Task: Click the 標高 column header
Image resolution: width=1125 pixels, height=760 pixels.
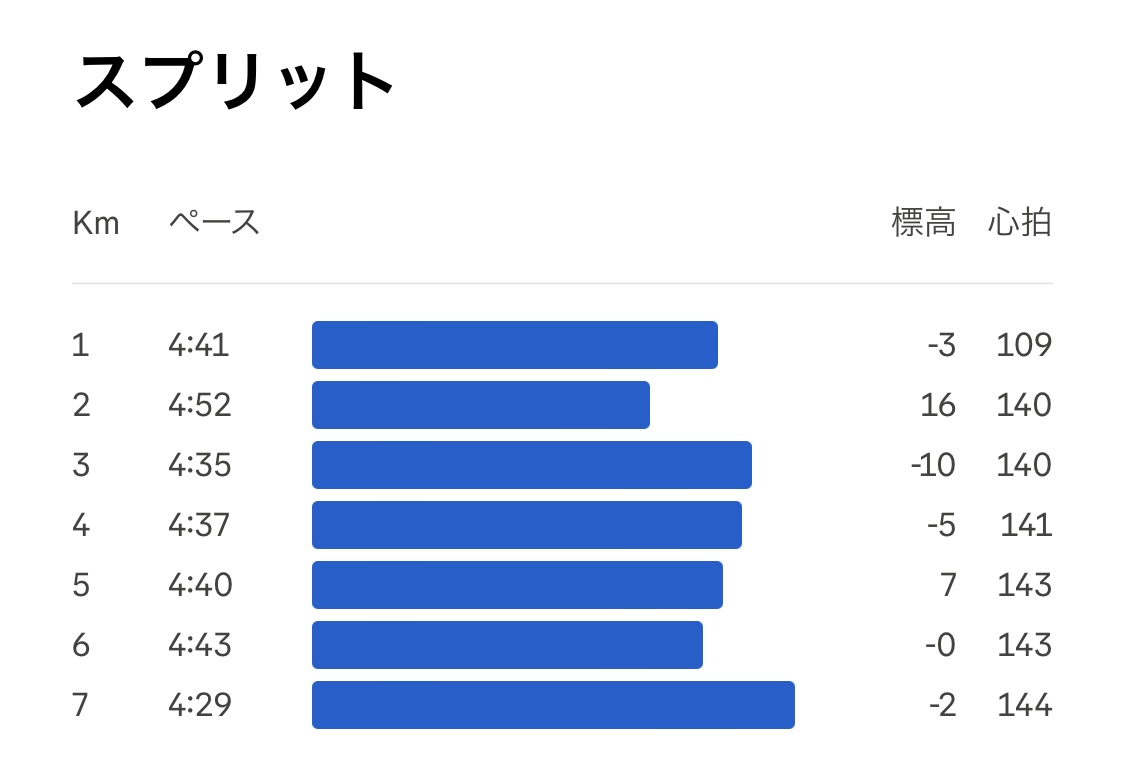Action: click(923, 222)
